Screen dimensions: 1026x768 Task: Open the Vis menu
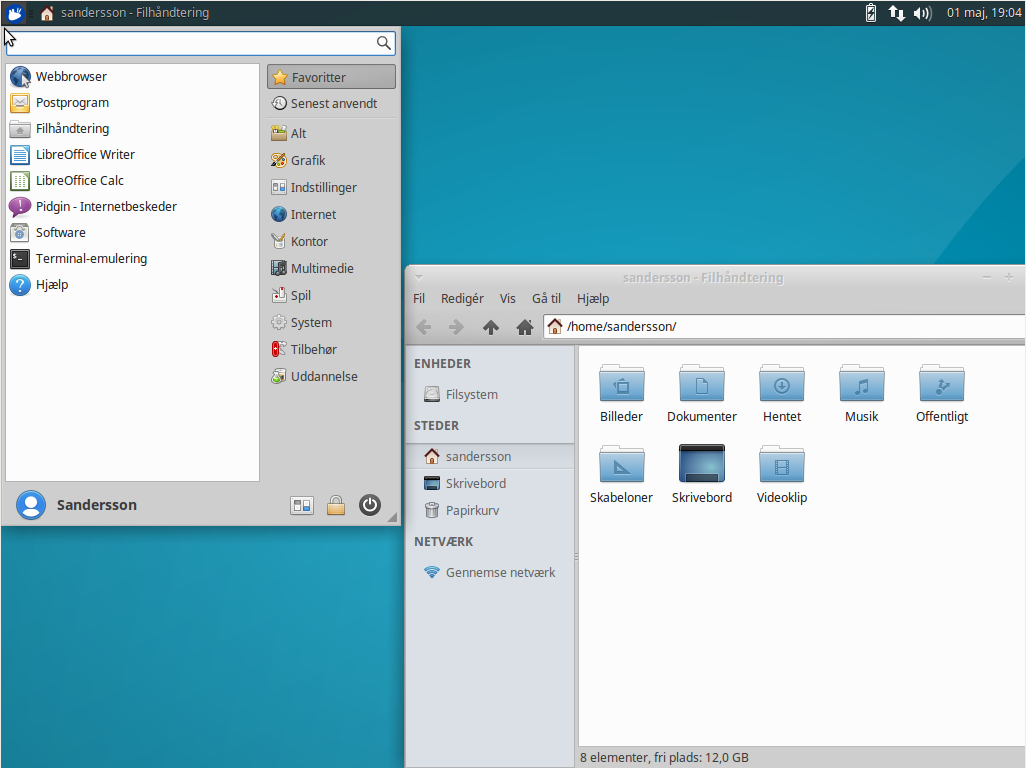click(x=508, y=299)
